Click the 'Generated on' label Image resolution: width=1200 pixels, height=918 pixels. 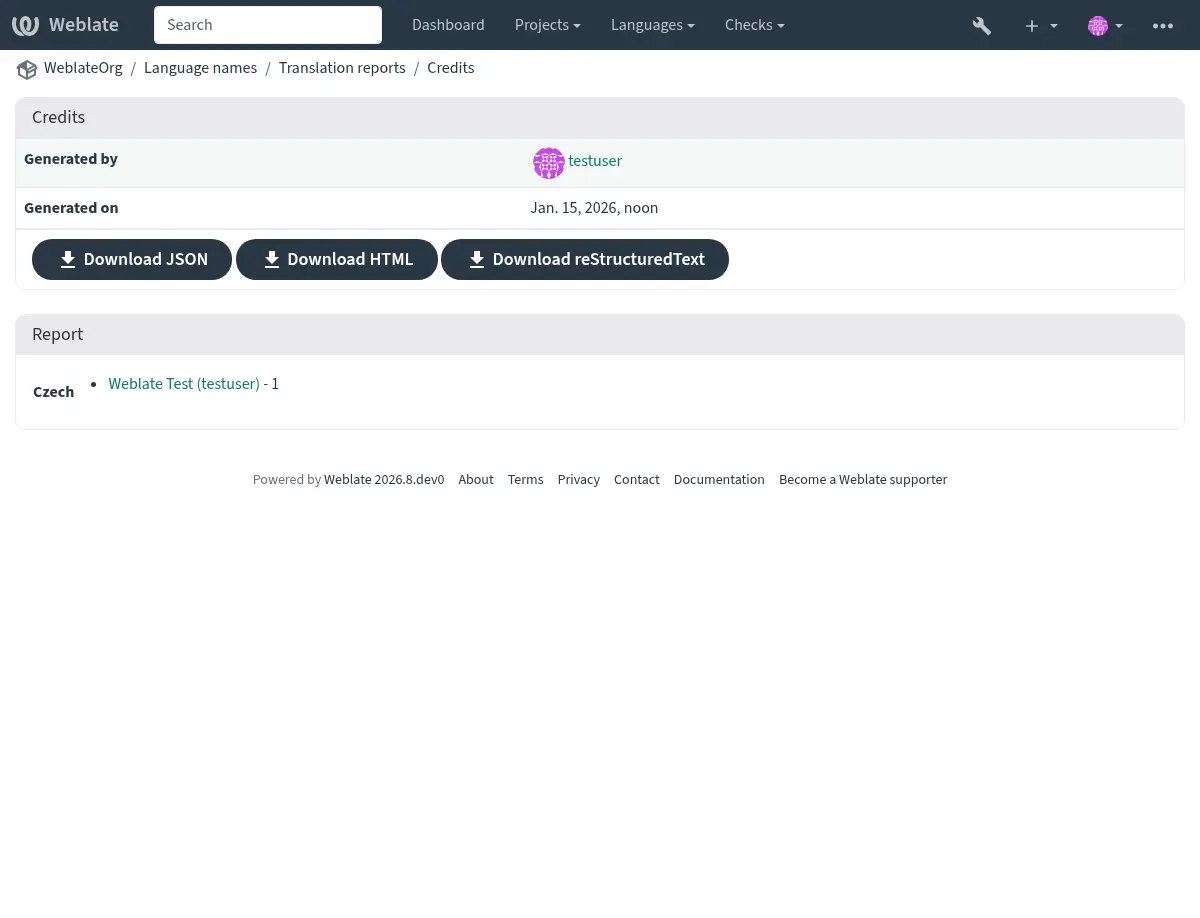coord(71,208)
